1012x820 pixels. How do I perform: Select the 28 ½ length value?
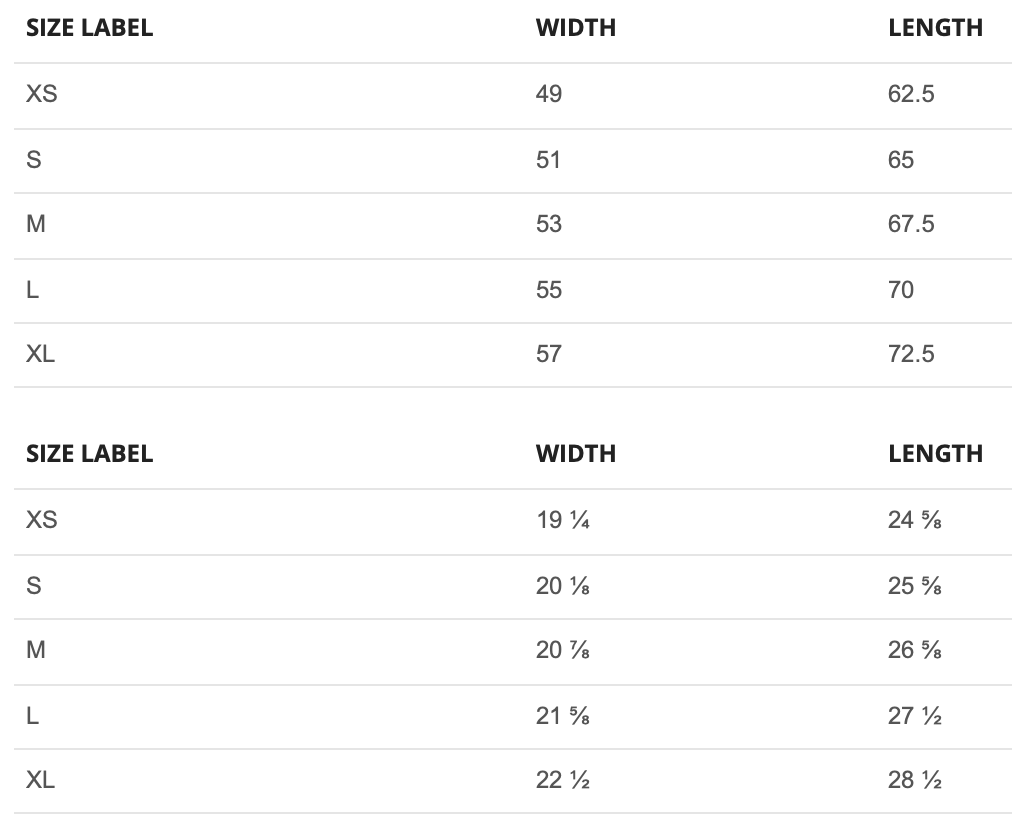[x=915, y=780]
